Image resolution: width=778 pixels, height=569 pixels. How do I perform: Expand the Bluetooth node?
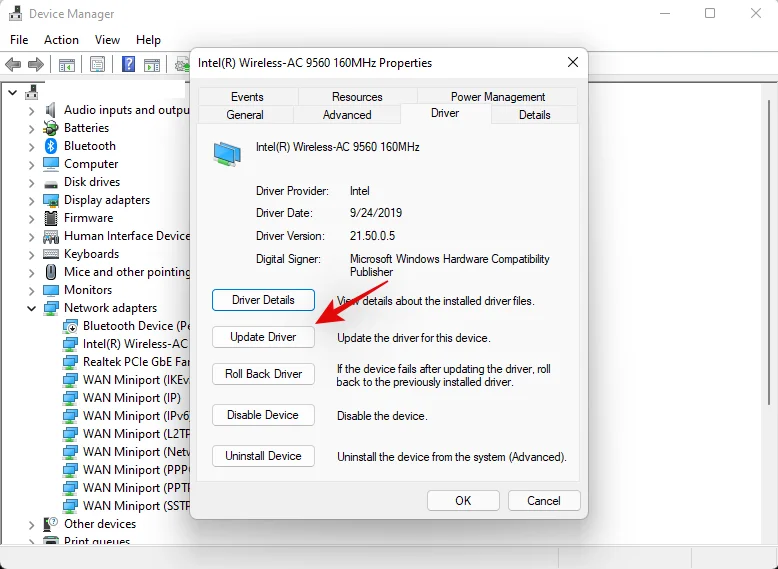point(32,146)
